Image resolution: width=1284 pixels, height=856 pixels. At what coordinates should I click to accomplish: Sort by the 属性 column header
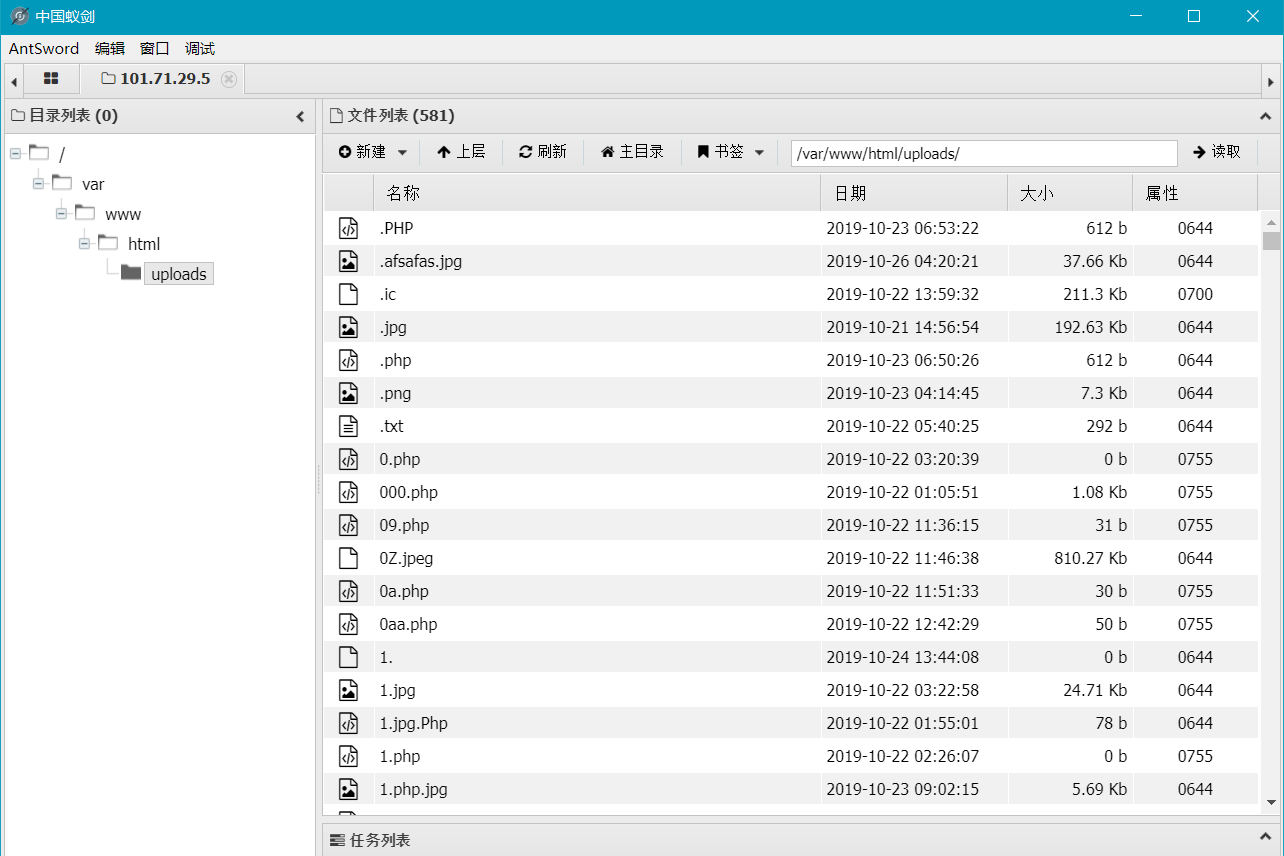coord(1195,194)
